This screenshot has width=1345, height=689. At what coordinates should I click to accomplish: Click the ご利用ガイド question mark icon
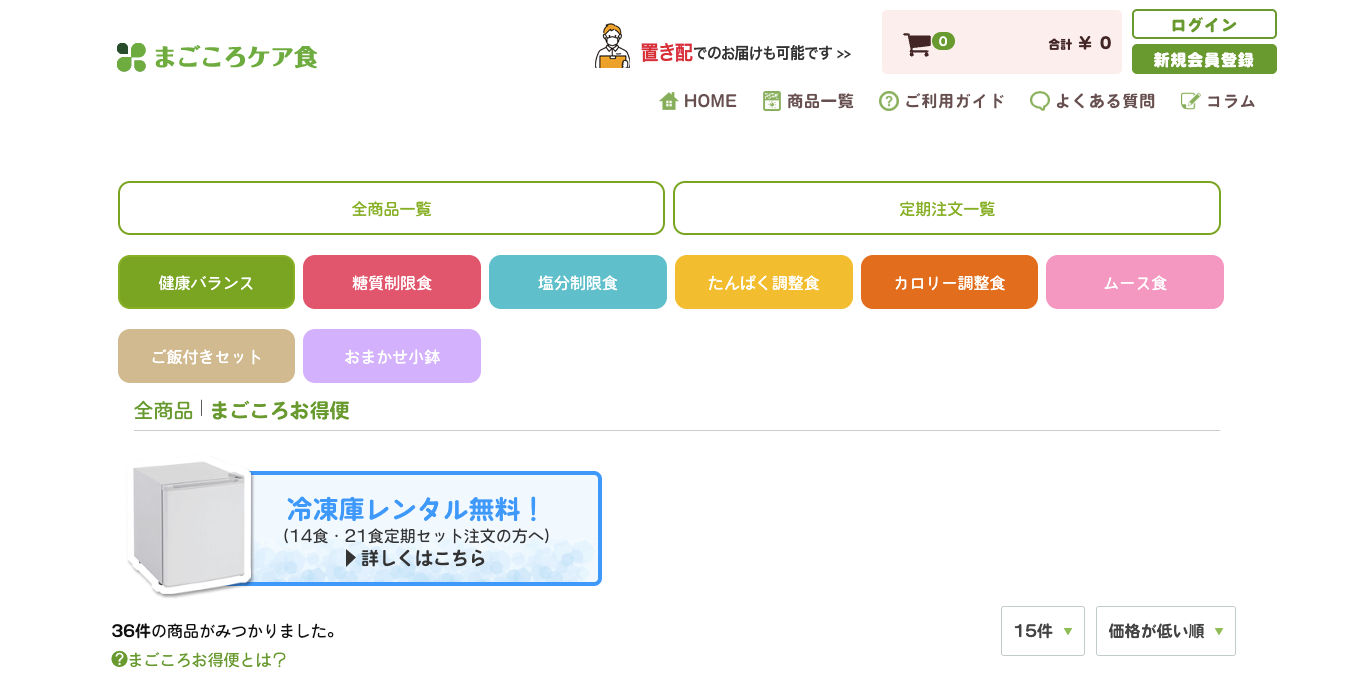tap(886, 100)
